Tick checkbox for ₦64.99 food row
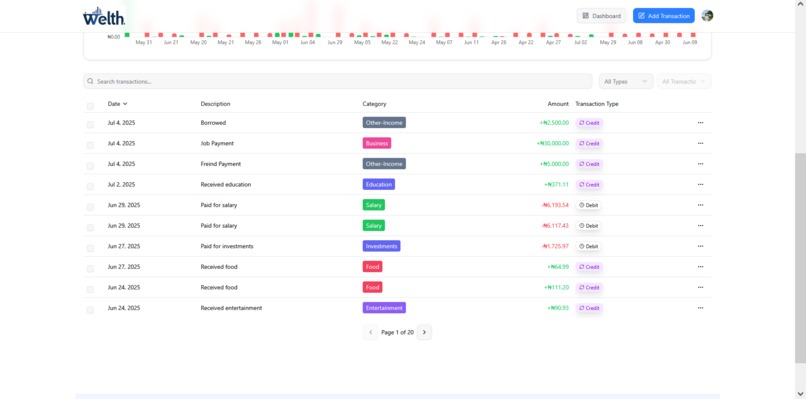This screenshot has height=399, width=806. 90,269
